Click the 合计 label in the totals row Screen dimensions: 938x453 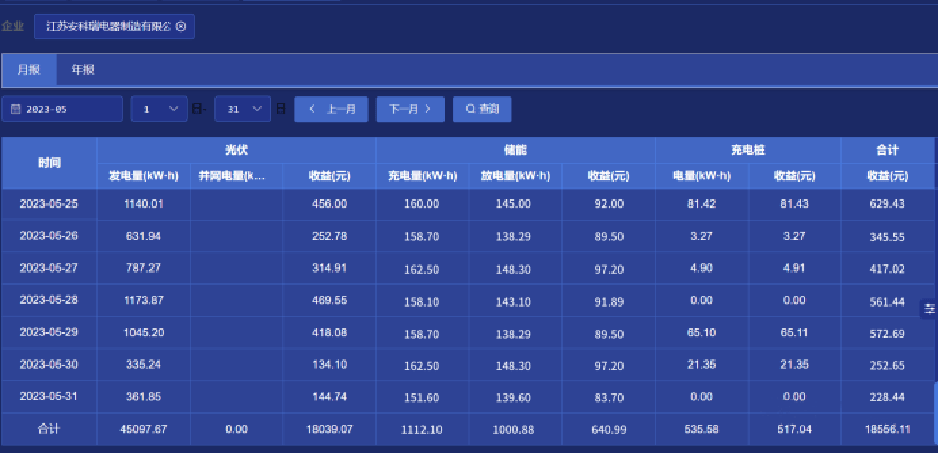[49, 429]
